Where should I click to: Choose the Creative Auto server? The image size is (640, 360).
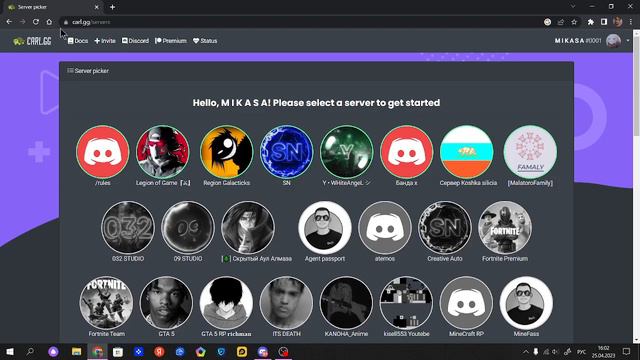(x=445, y=227)
